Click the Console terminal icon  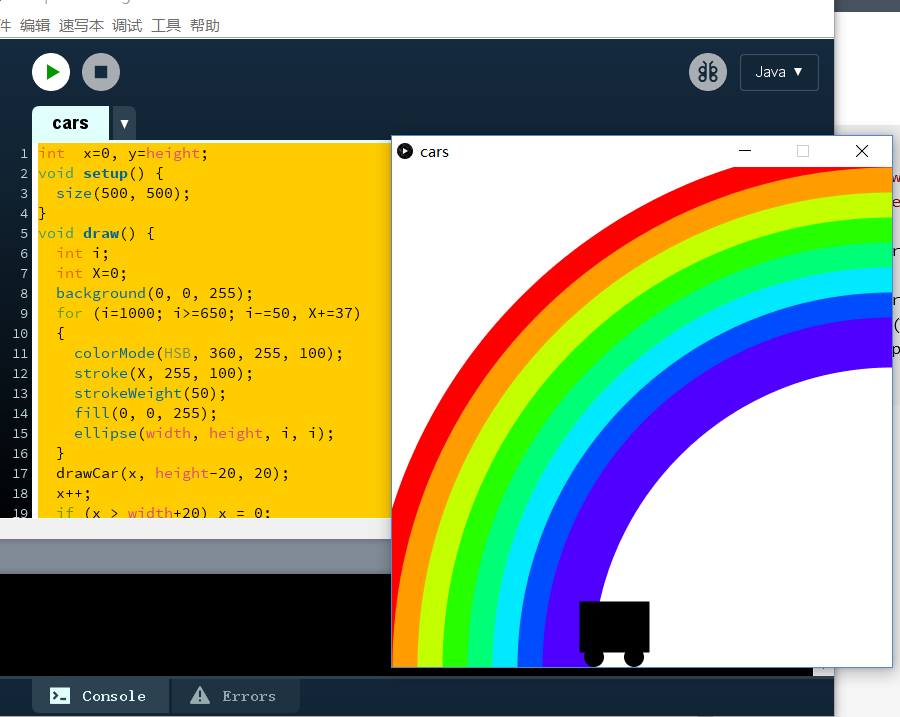pos(60,696)
